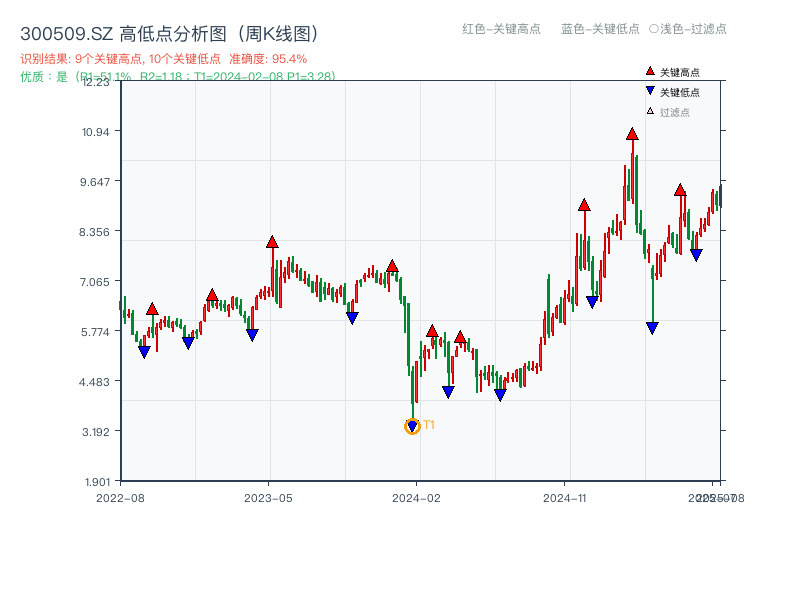Click the orange-circled T1 low point marker

pyautogui.click(x=412, y=427)
